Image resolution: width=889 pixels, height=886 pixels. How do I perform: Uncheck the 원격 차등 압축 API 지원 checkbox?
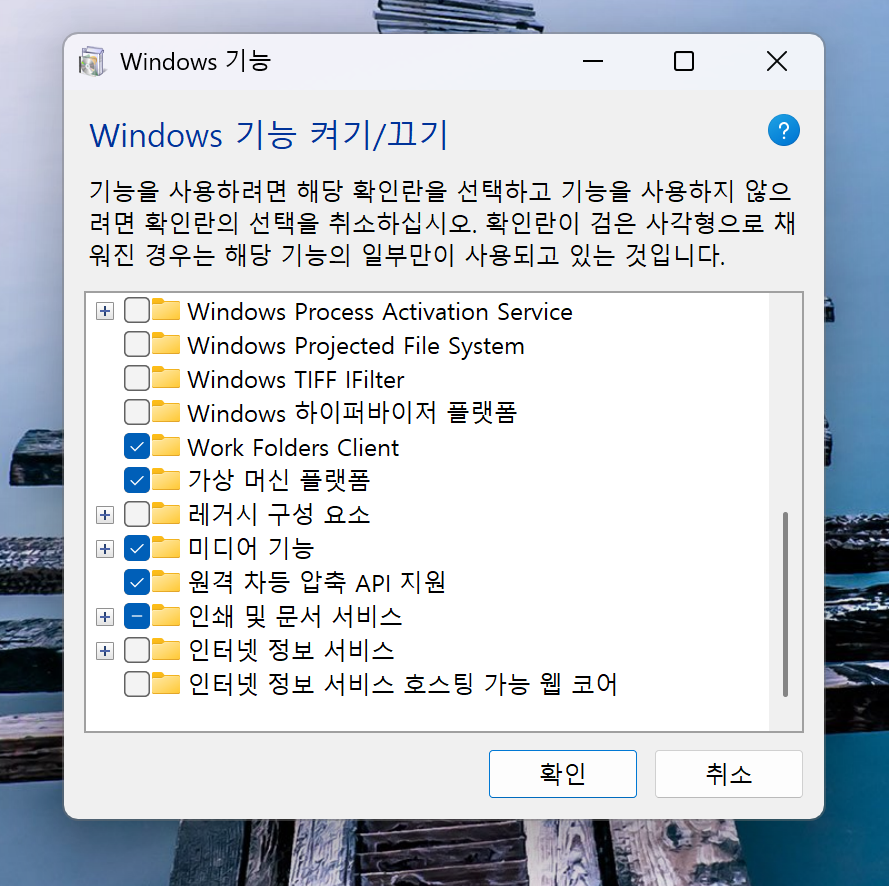coord(137,582)
